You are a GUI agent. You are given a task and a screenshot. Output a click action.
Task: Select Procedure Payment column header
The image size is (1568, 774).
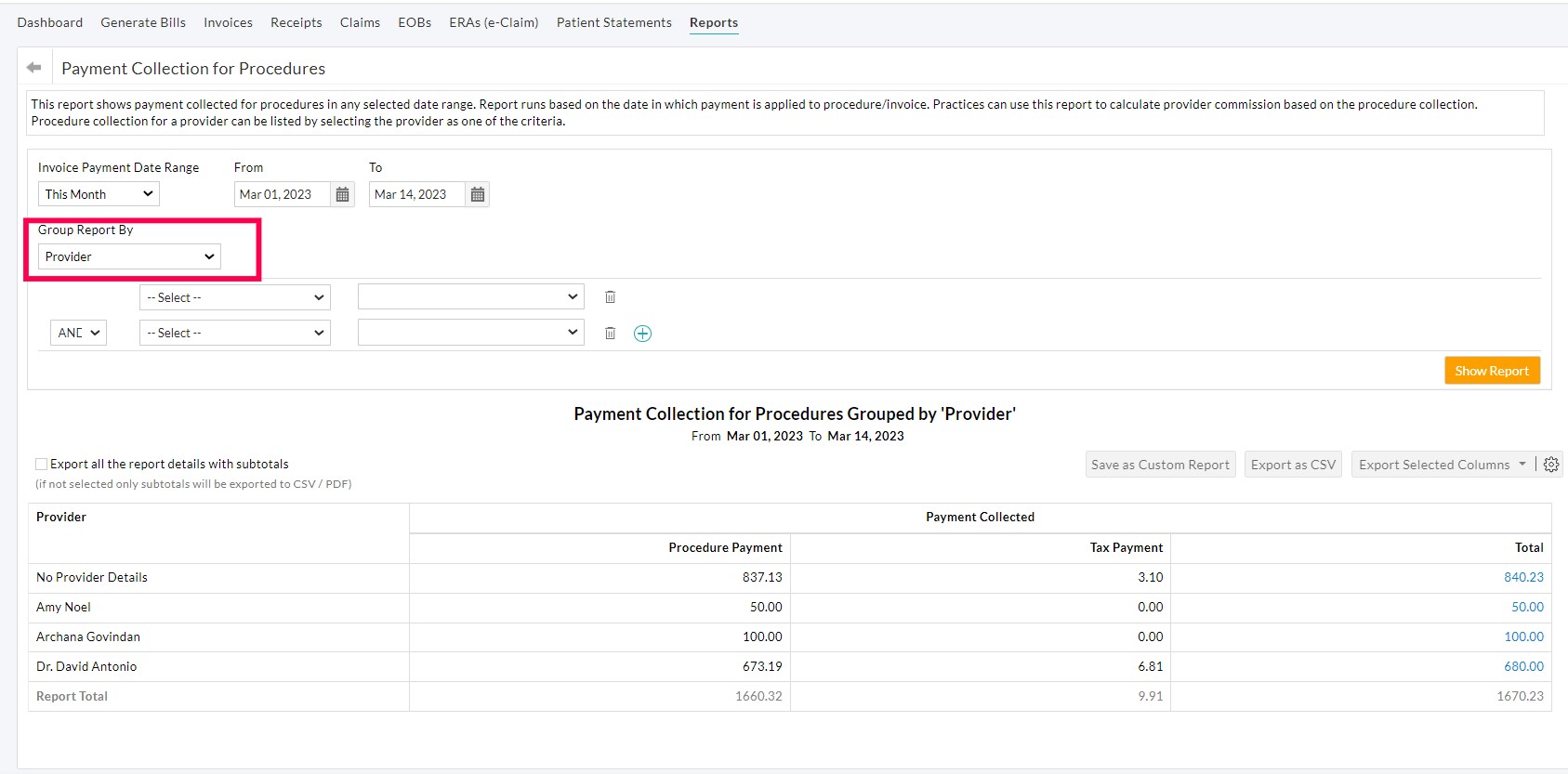725,547
